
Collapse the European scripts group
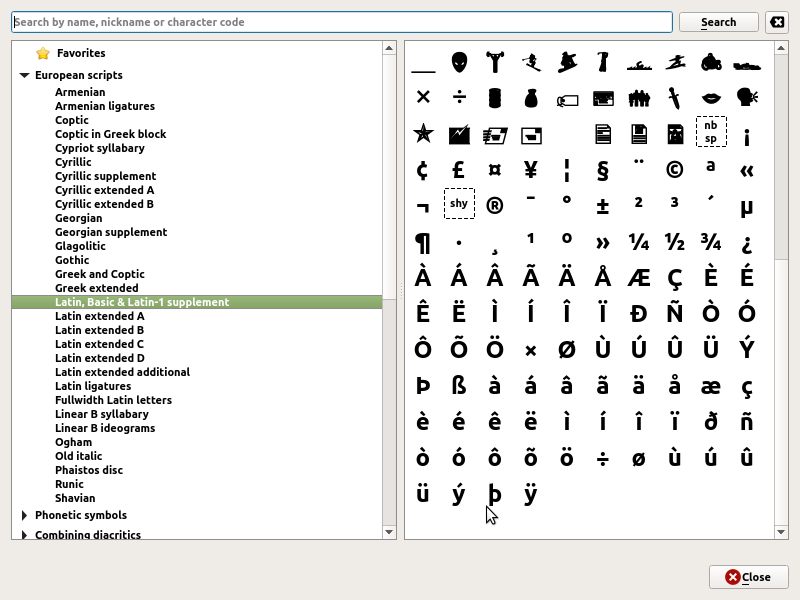(x=25, y=75)
